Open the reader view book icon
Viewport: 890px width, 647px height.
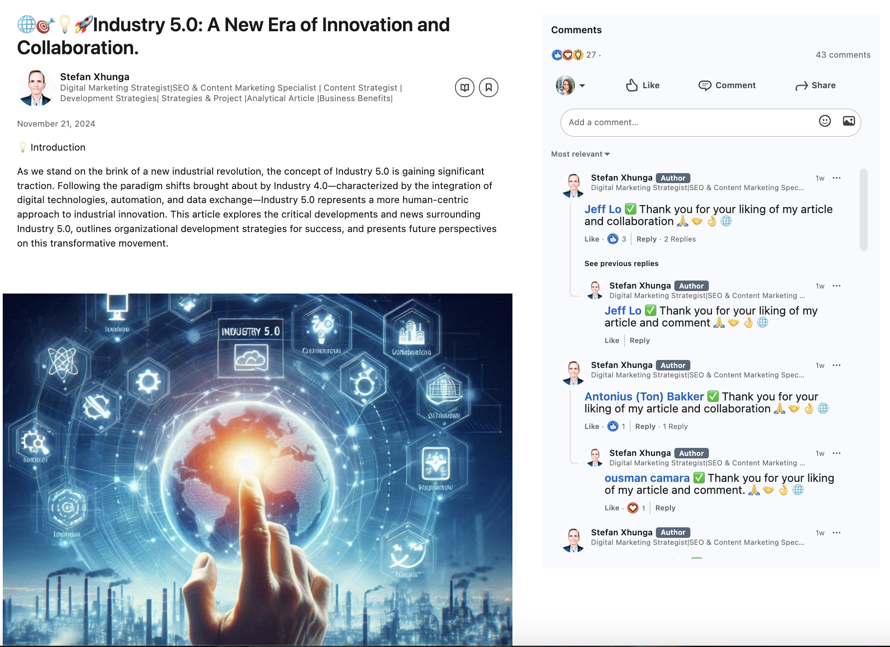pyautogui.click(x=464, y=87)
